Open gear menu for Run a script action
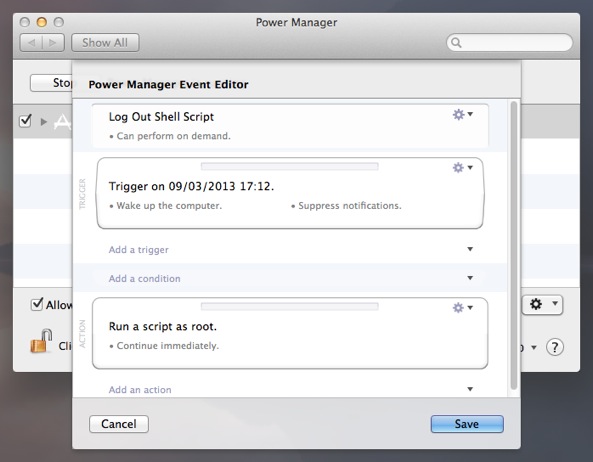 (x=463, y=307)
